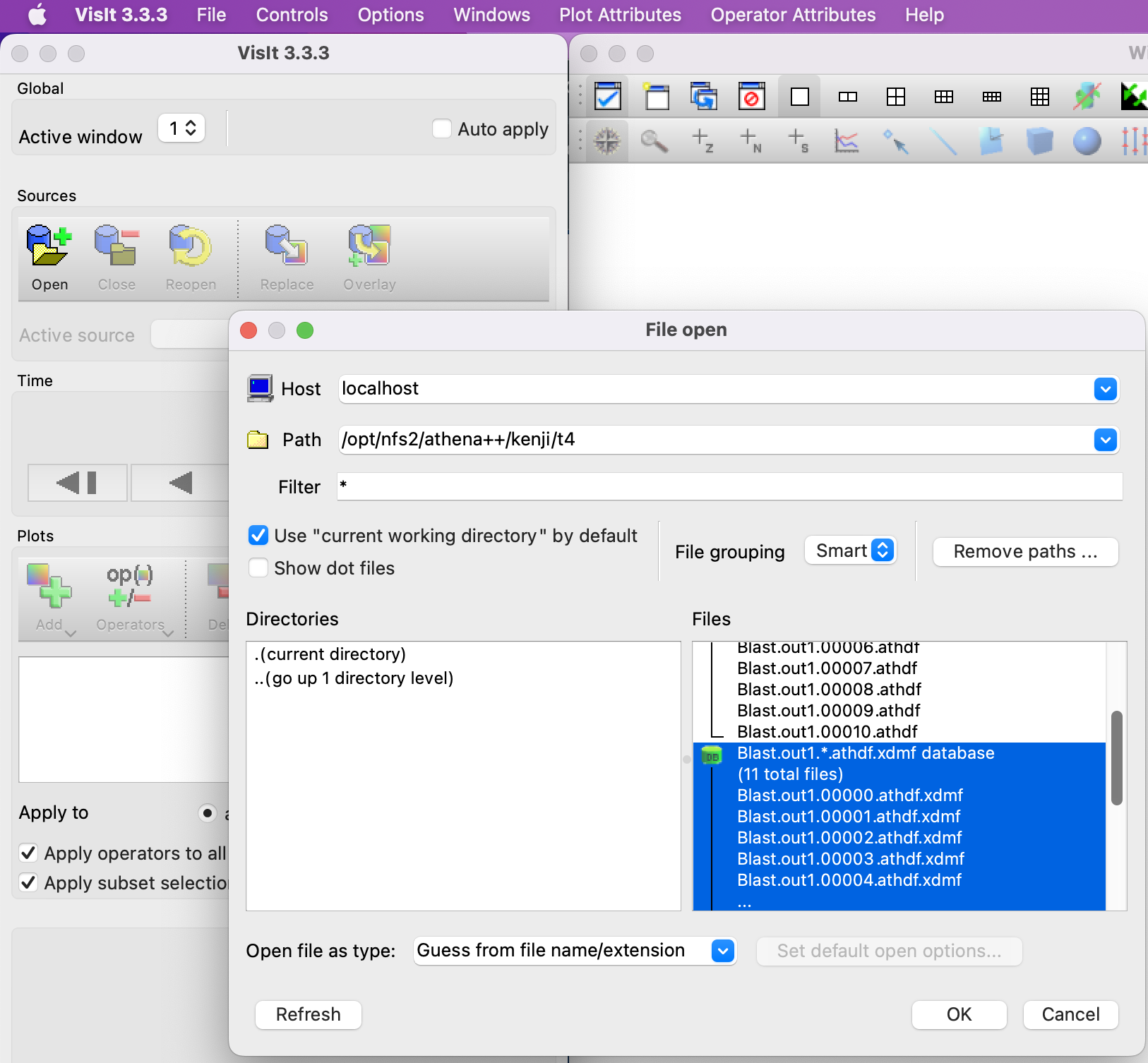Select the 2x2 window layout icon
The width and height of the screenshot is (1148, 1063).
click(896, 97)
